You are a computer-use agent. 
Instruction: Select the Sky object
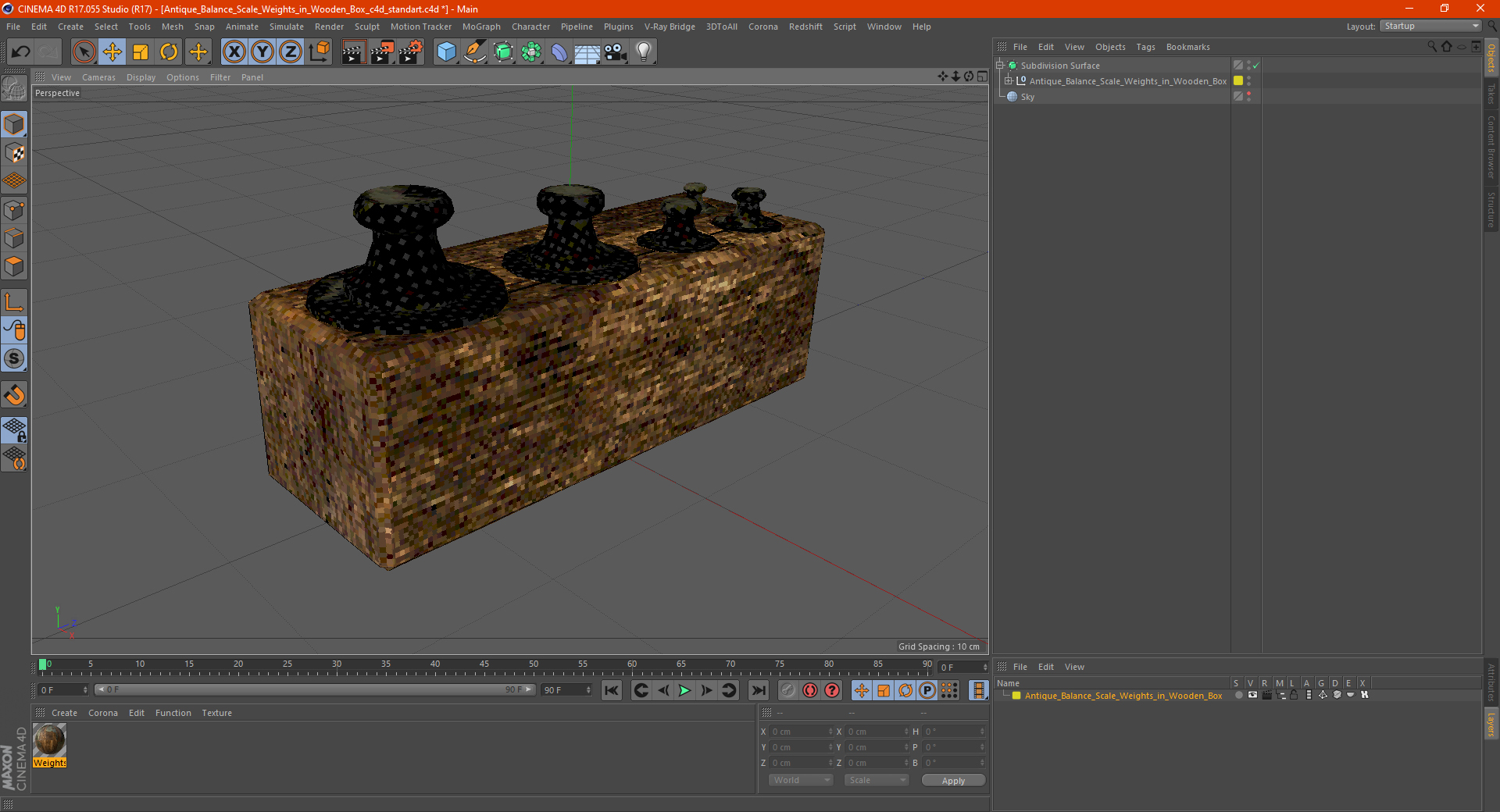tap(1027, 97)
